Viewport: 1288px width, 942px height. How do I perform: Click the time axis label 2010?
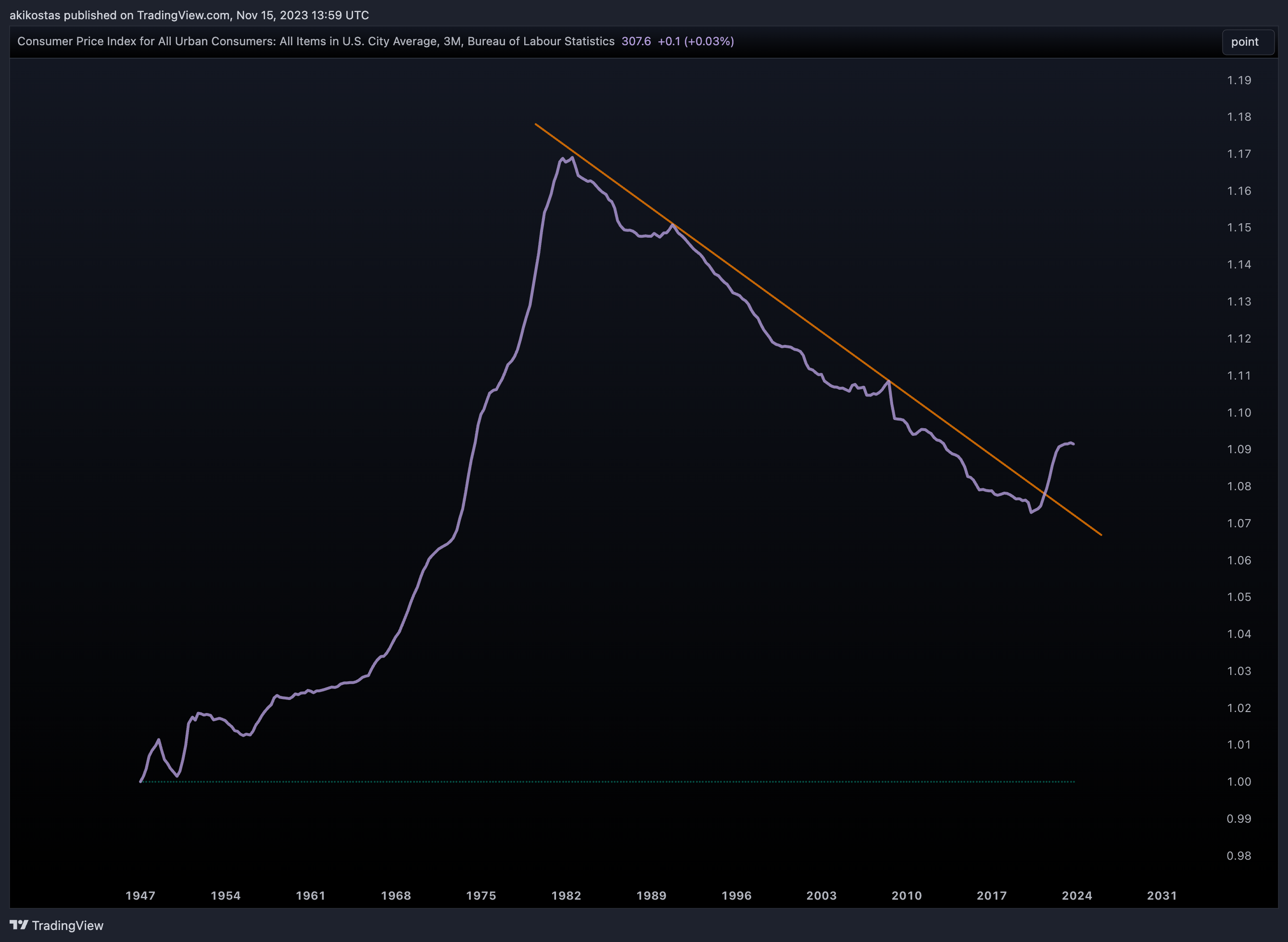pos(907,895)
